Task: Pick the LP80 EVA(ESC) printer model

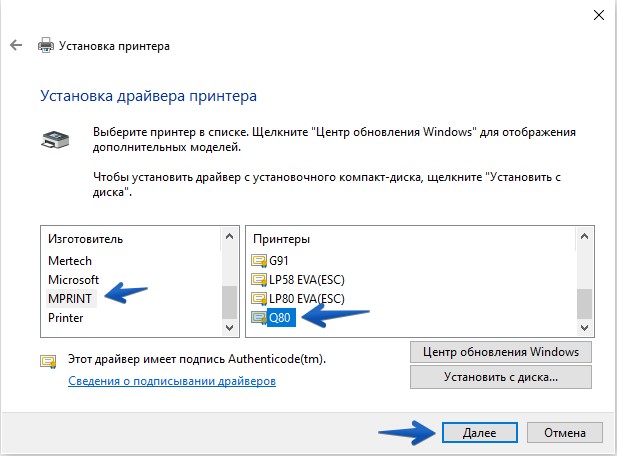Action: [x=308, y=298]
